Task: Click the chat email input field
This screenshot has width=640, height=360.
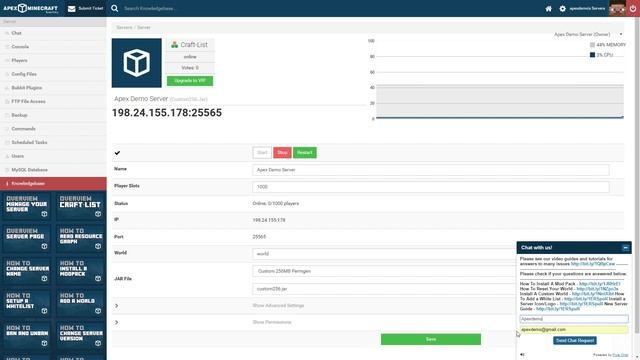Action: pyautogui.click(x=574, y=329)
